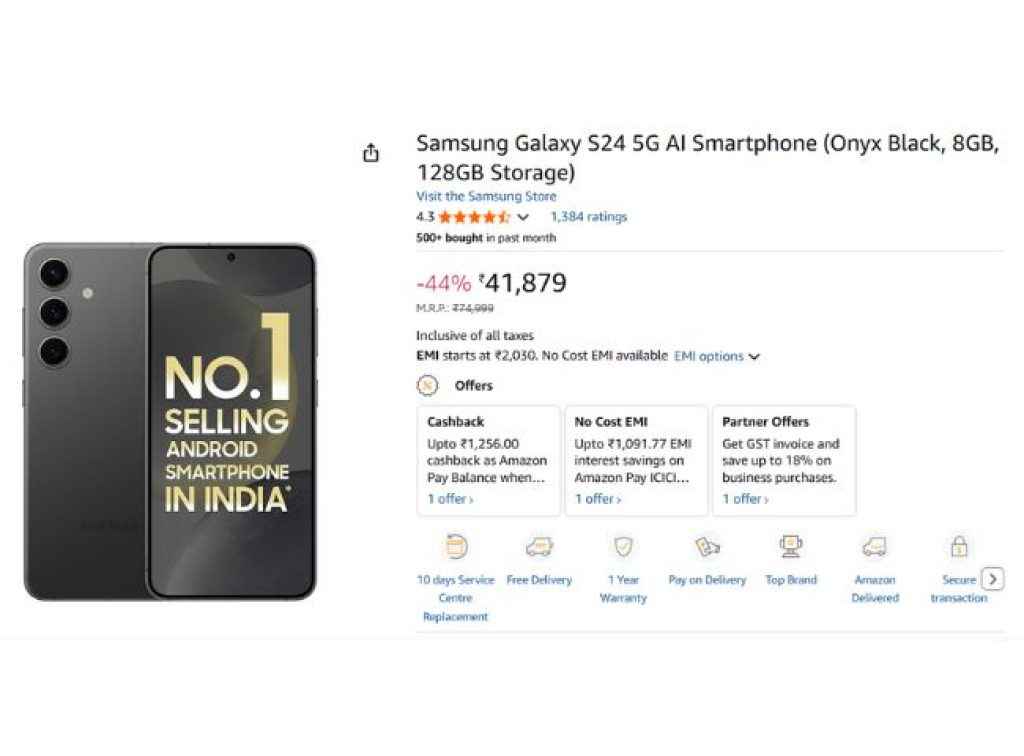View the 1,384 ratings link
1024x756 pixels.
click(590, 217)
